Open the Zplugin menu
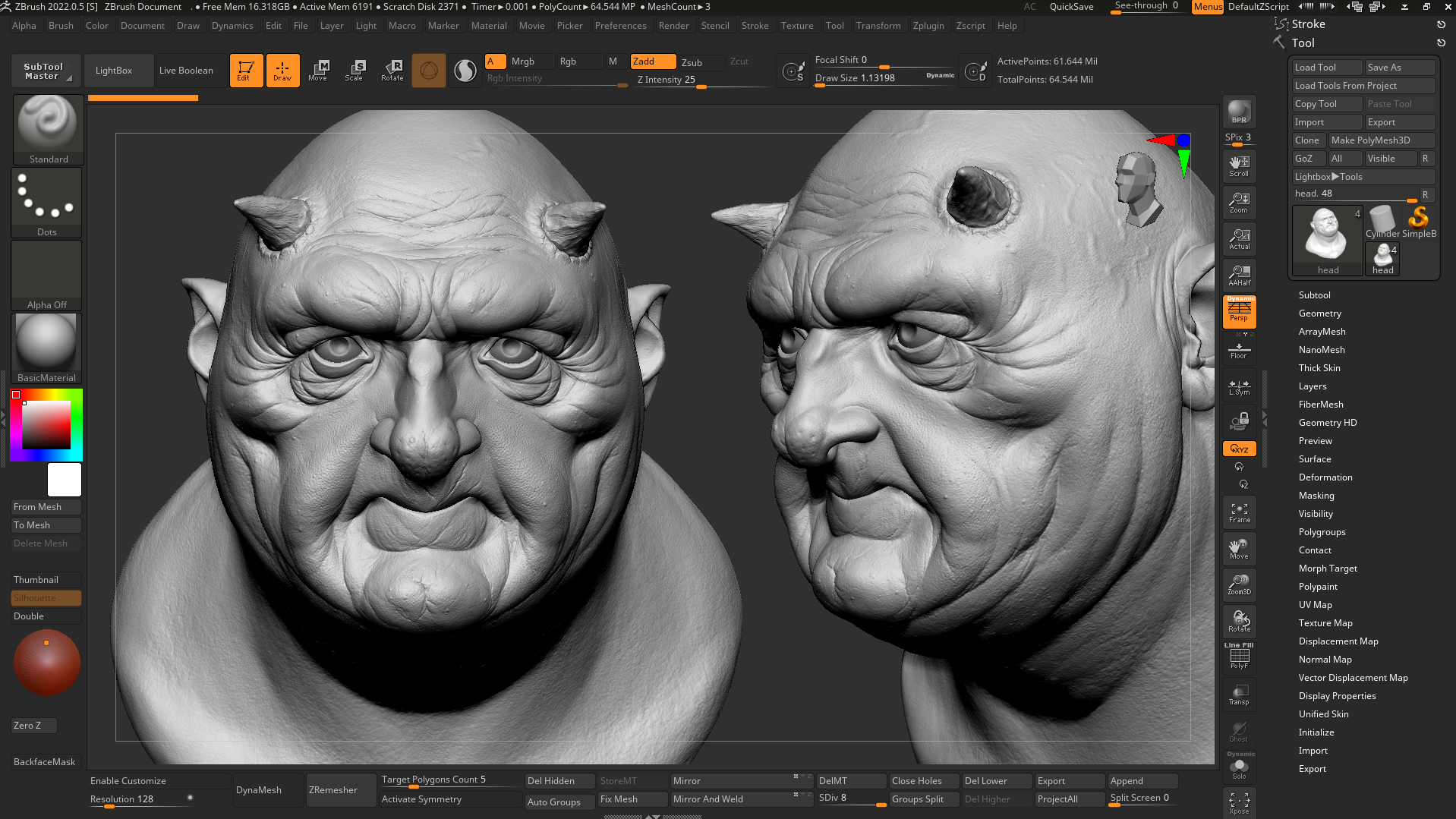The width and height of the screenshot is (1456, 819). tap(928, 26)
